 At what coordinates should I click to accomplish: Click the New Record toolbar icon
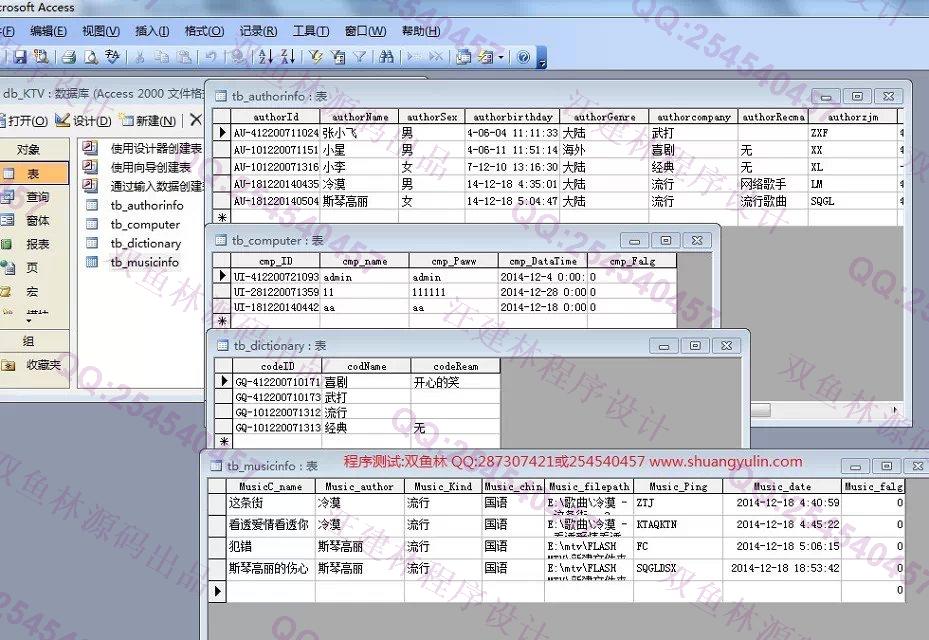click(x=414, y=57)
